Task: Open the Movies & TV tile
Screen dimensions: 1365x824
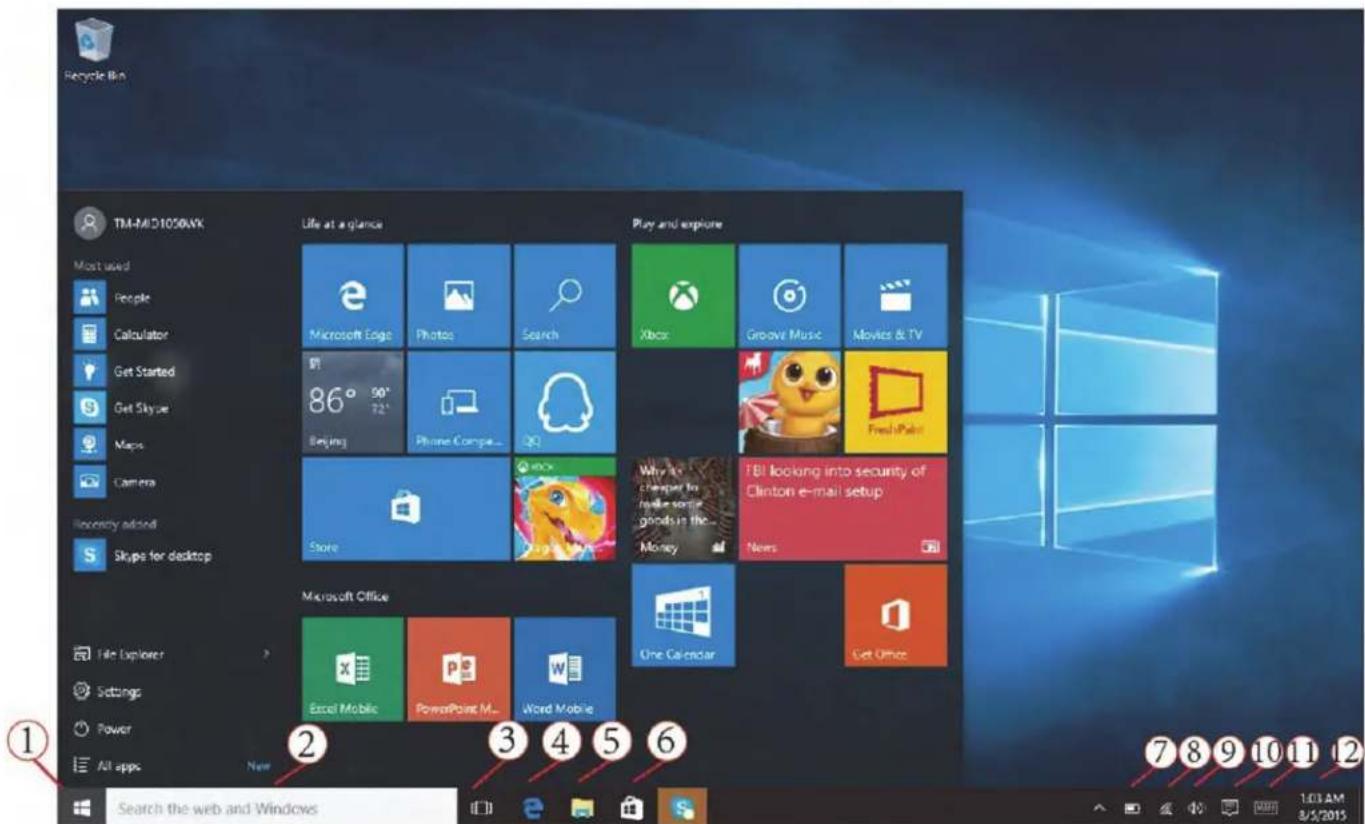Action: pyautogui.click(x=895, y=295)
